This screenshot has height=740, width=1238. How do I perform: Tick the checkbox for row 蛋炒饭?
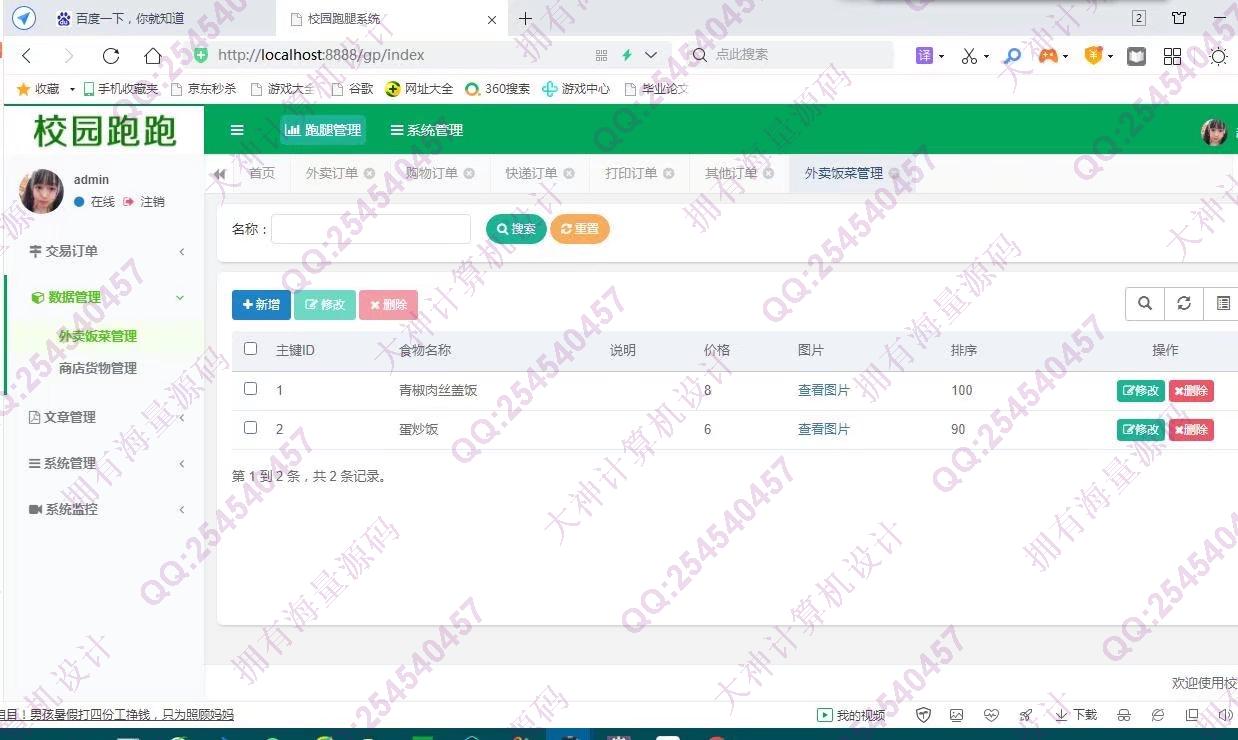coord(251,428)
